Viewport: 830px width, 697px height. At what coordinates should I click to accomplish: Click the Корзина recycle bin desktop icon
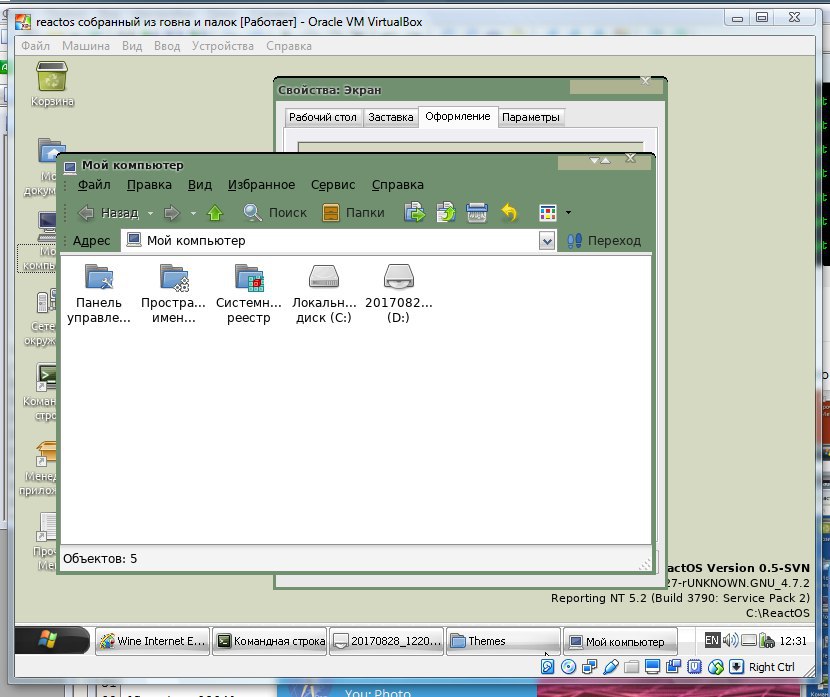pos(52,78)
